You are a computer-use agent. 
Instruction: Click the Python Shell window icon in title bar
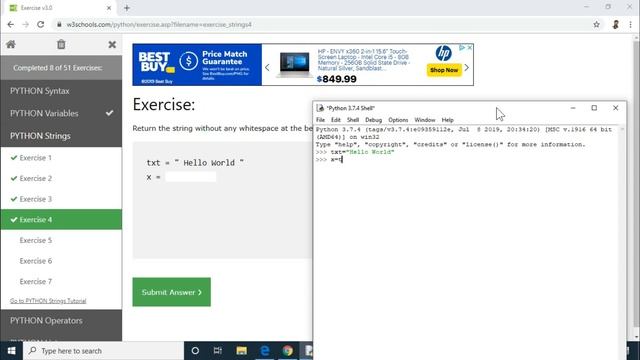(320, 108)
